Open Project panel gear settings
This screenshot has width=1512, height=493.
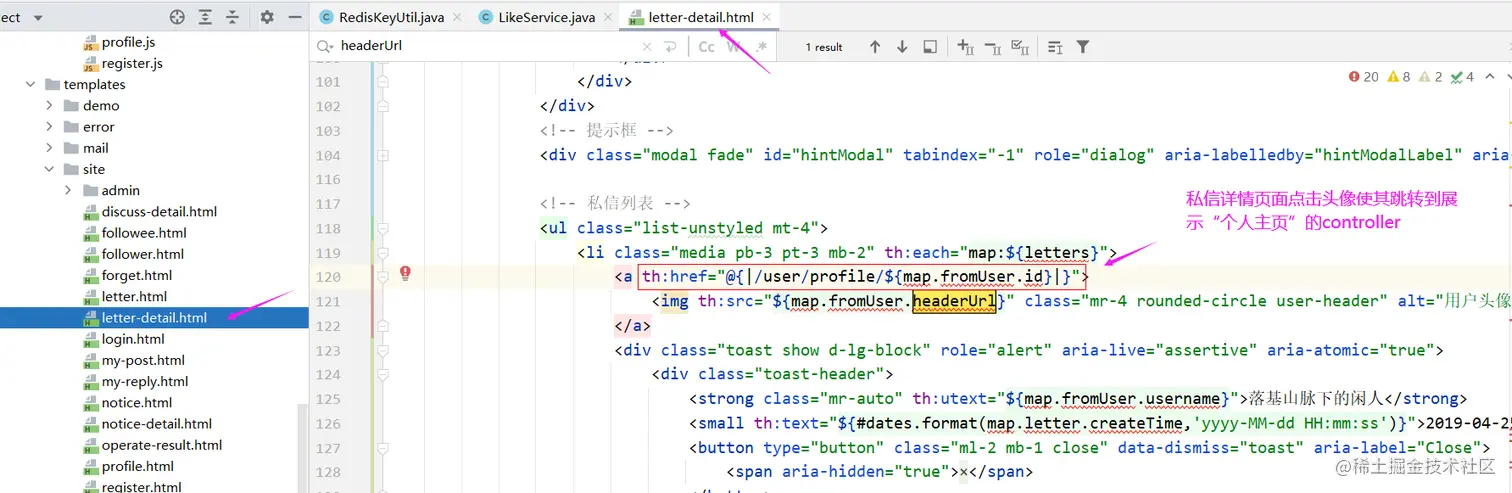[x=267, y=17]
